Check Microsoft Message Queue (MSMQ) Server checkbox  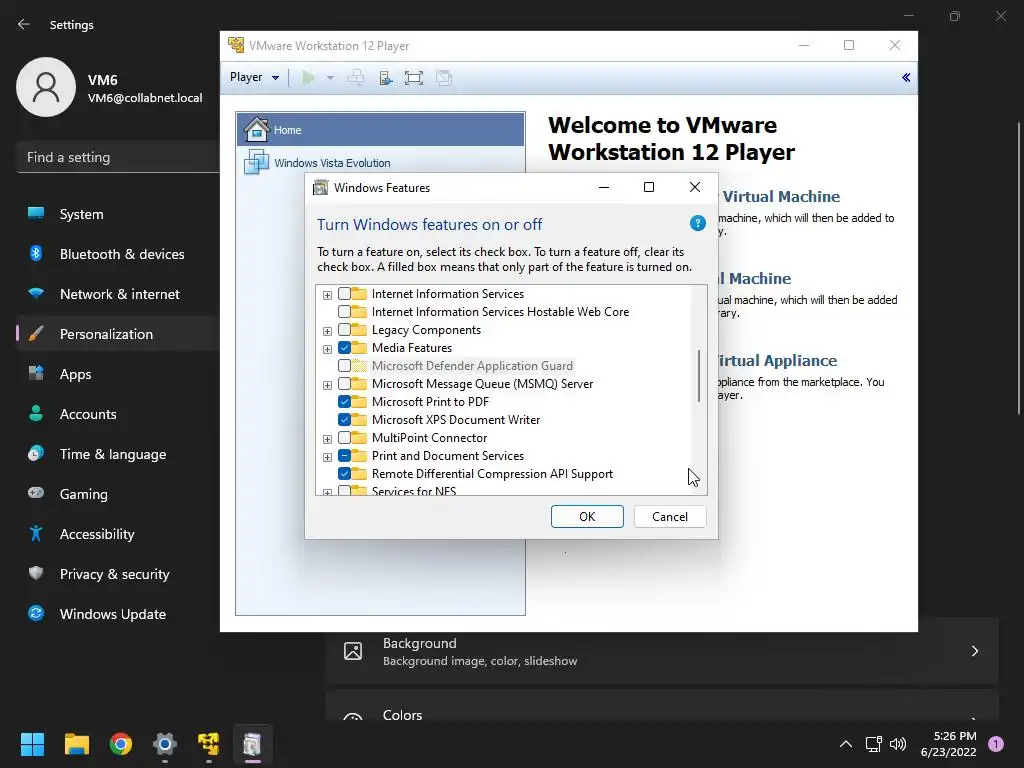point(344,383)
